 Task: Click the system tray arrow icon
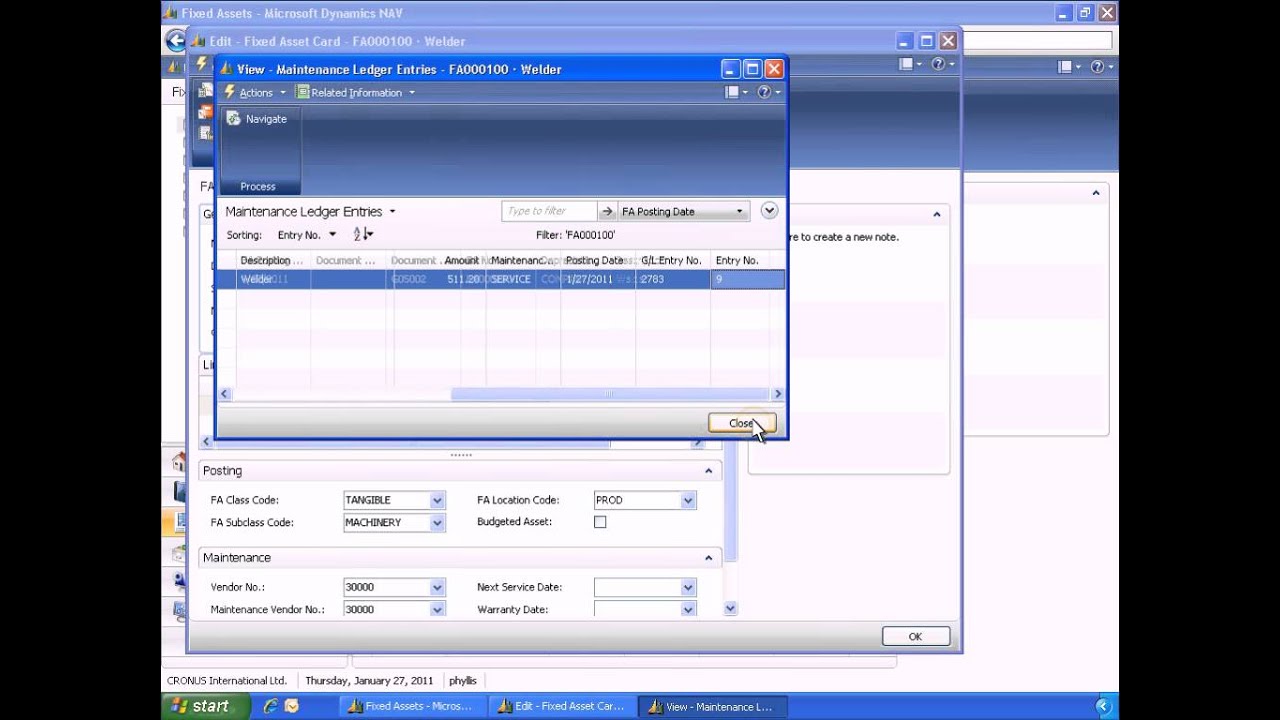click(x=1104, y=706)
